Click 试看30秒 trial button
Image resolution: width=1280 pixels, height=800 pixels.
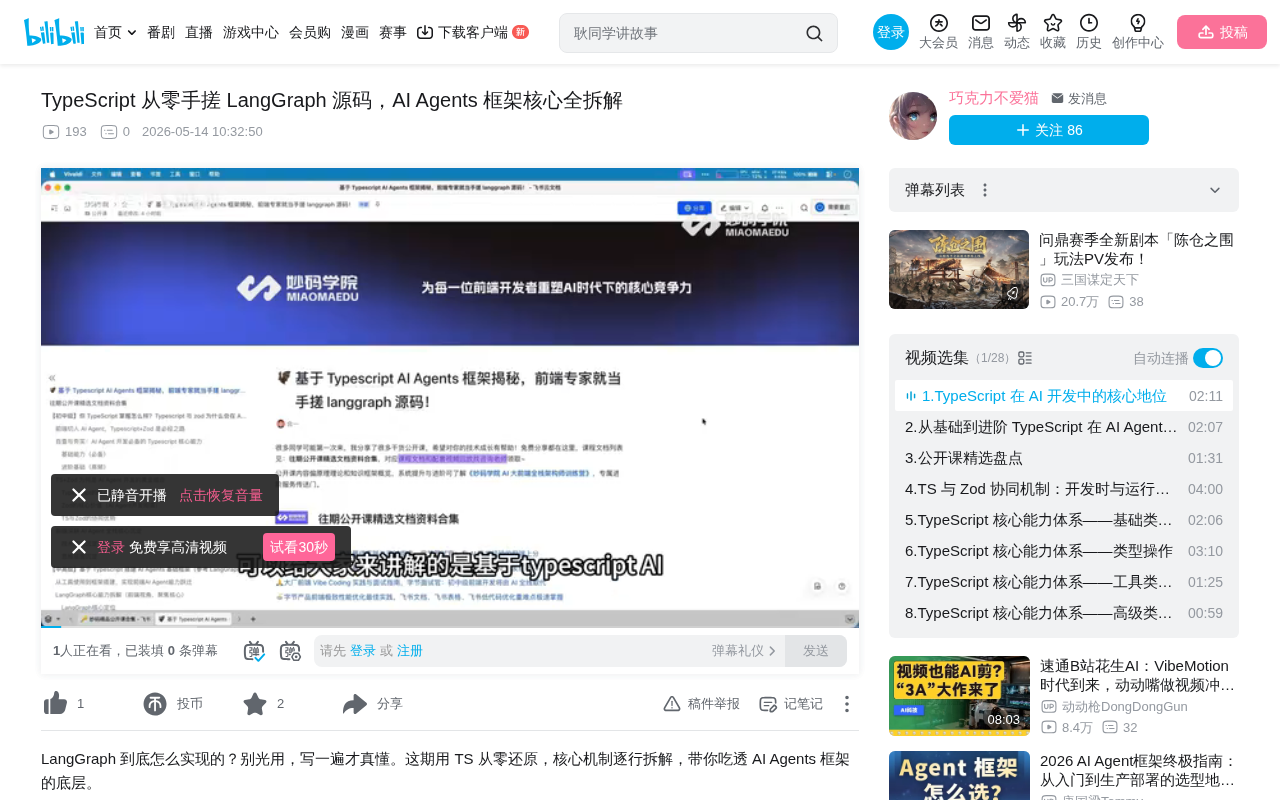[299, 547]
